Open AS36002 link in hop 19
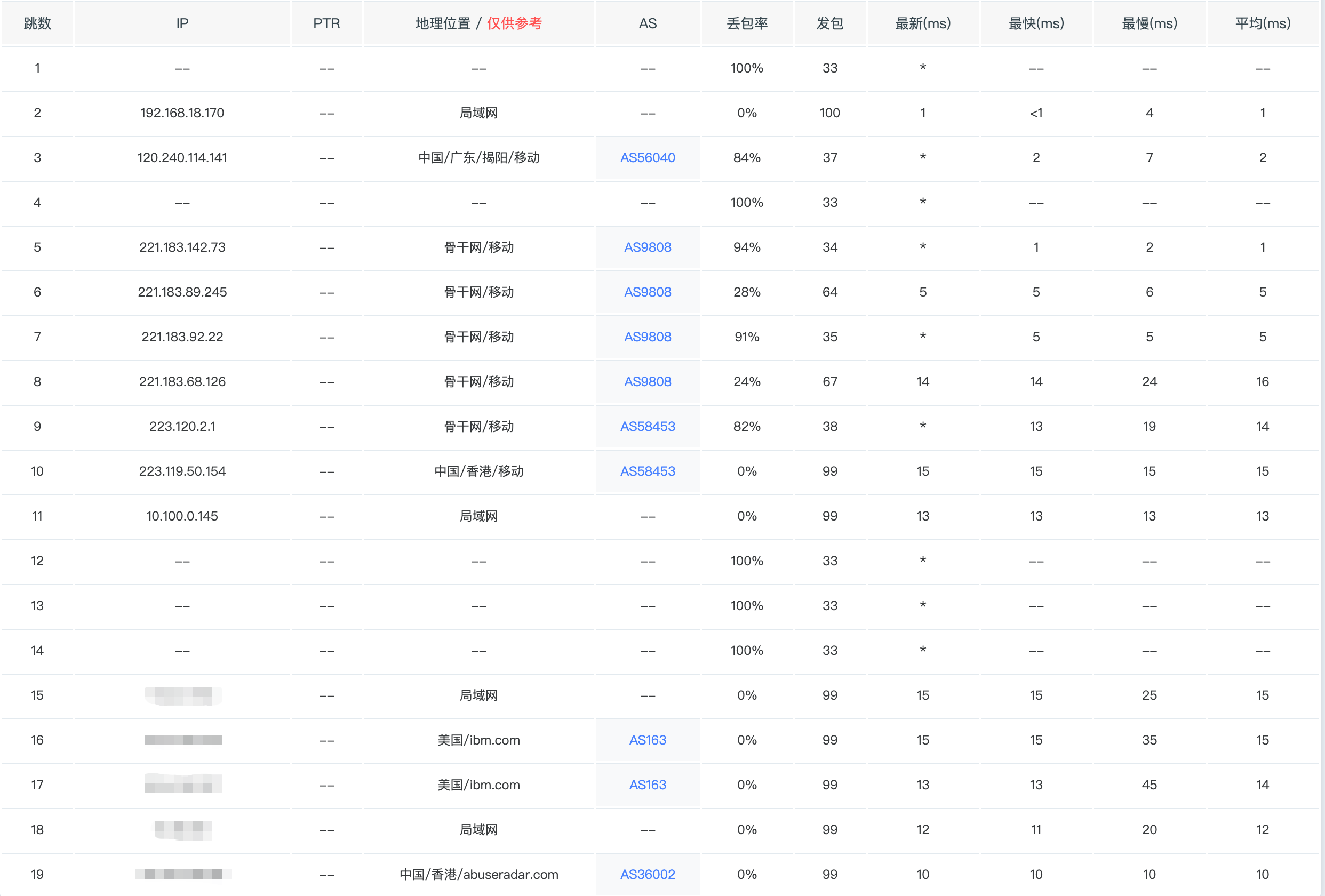Viewport: 1325px width, 896px height. 647,874
